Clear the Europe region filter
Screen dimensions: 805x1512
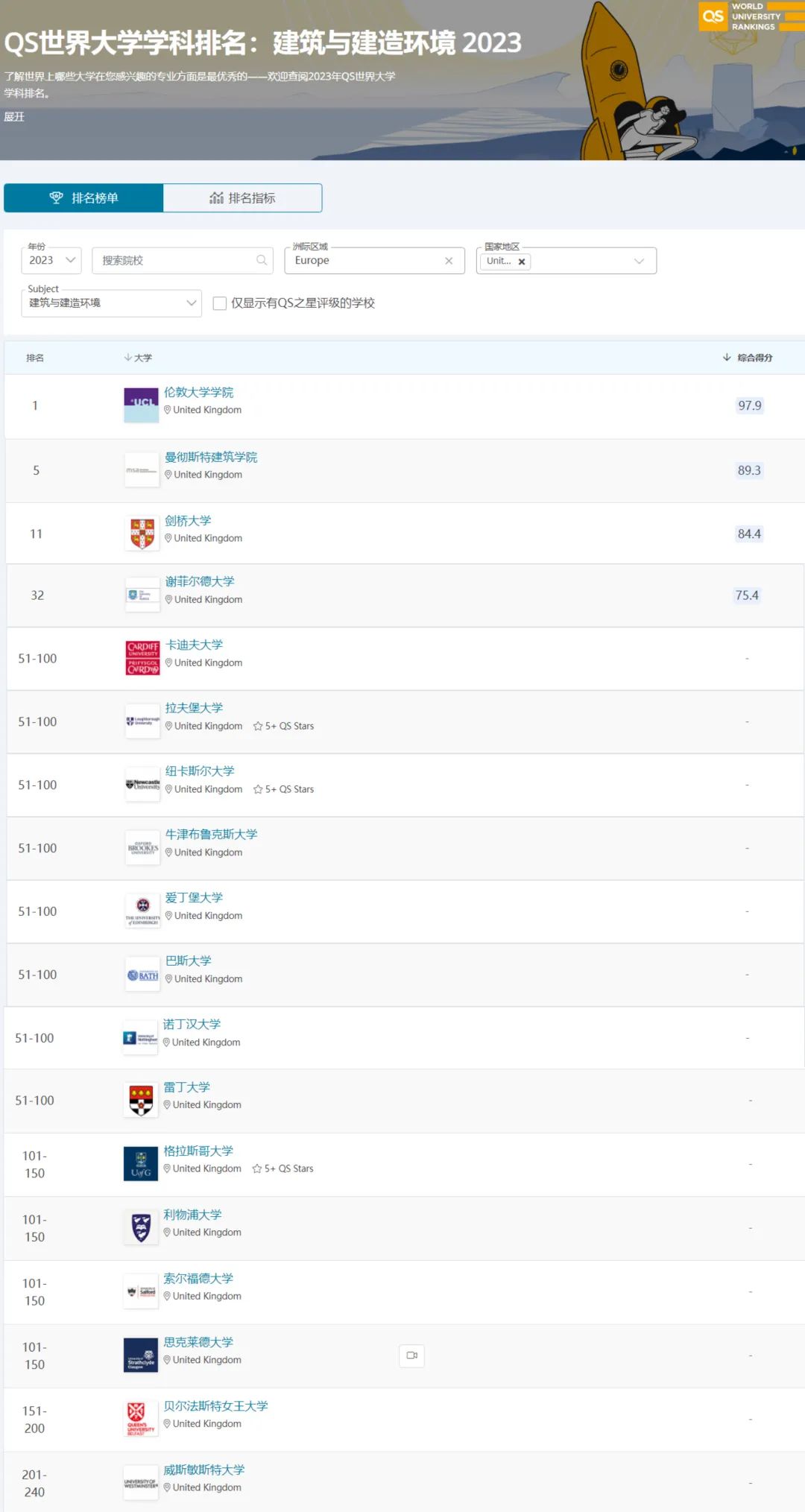(x=449, y=261)
